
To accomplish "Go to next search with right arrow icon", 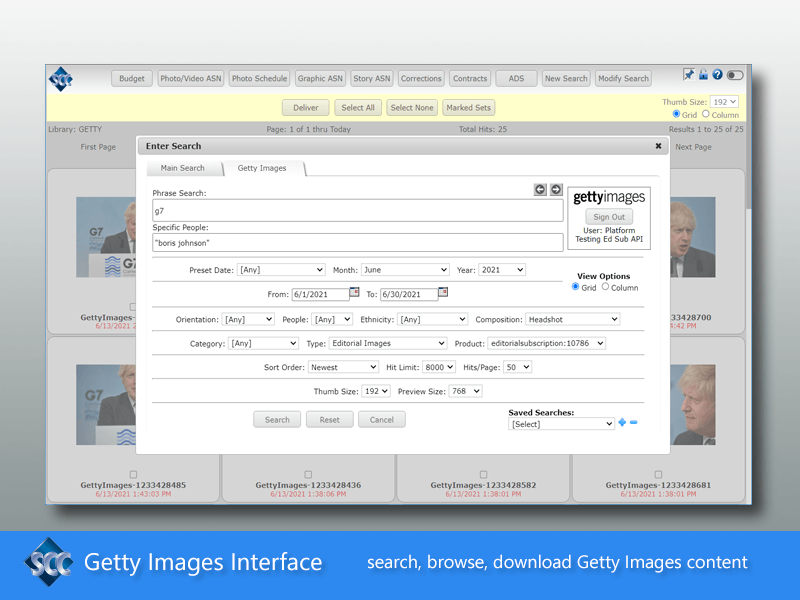I will click(556, 189).
